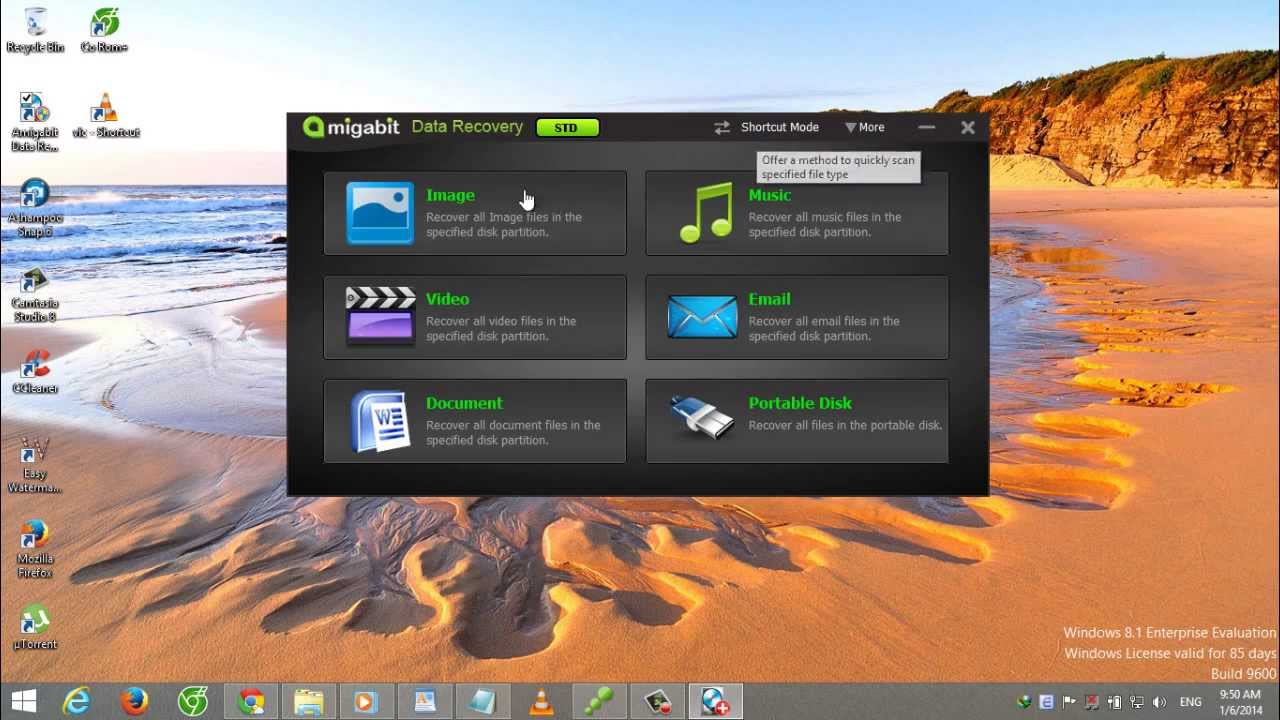The width and height of the screenshot is (1280, 720).
Task: Click the Video heading text
Action: tap(447, 299)
